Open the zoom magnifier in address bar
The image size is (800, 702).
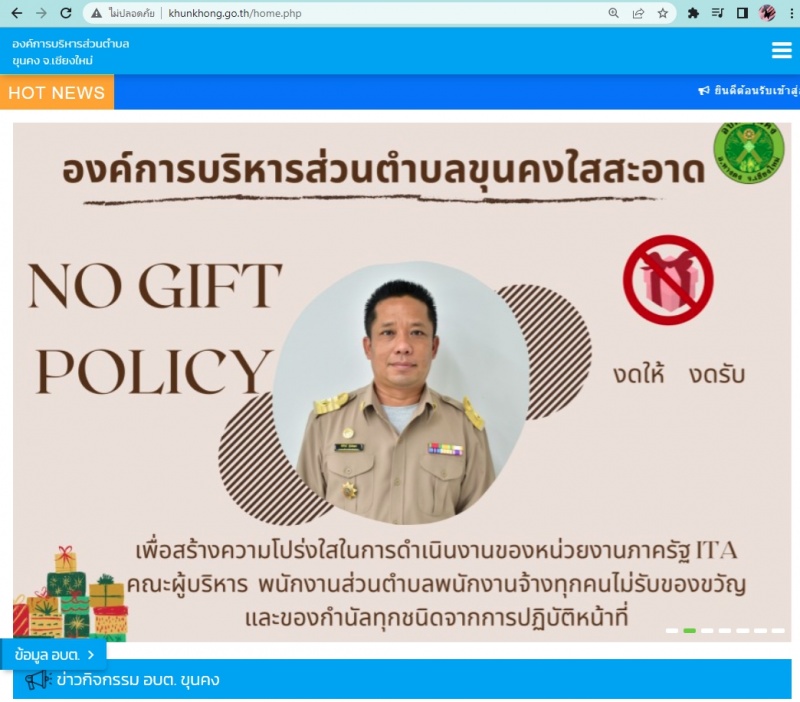pyautogui.click(x=614, y=13)
